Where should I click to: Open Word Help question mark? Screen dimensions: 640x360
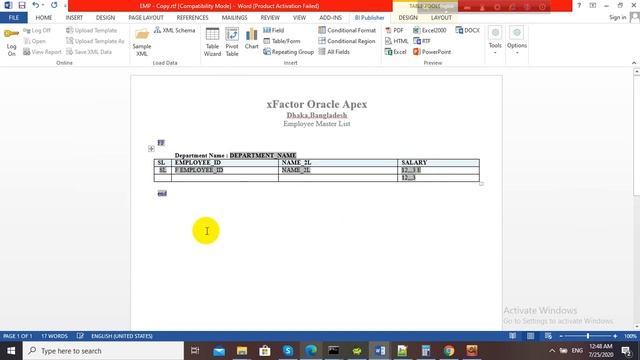point(579,5)
